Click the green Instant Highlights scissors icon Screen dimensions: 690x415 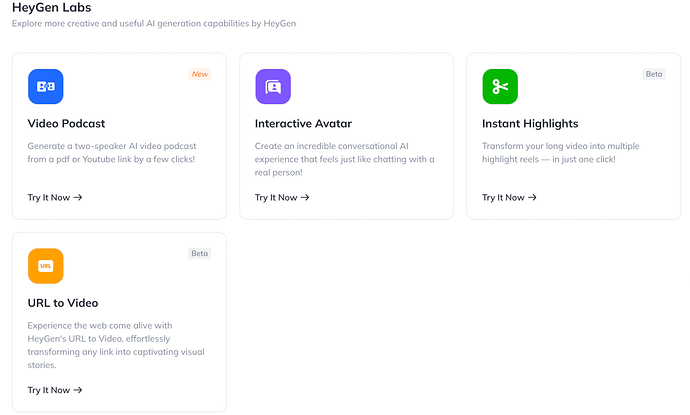click(500, 86)
